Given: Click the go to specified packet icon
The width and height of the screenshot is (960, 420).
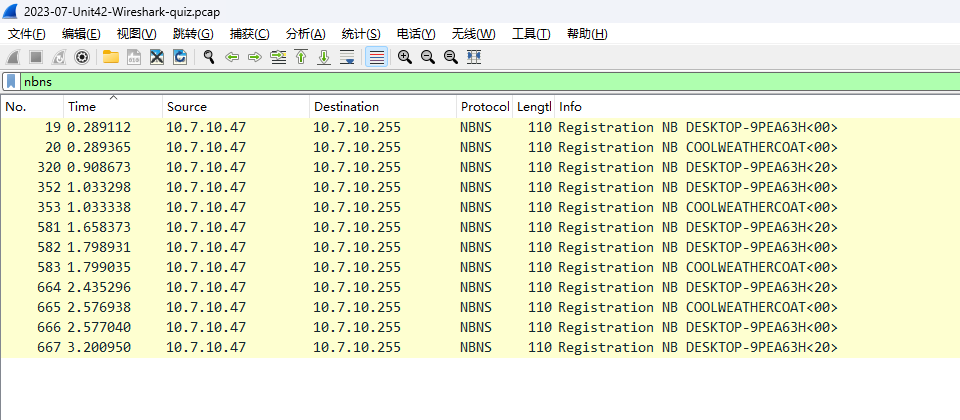Looking at the screenshot, I should point(278,58).
